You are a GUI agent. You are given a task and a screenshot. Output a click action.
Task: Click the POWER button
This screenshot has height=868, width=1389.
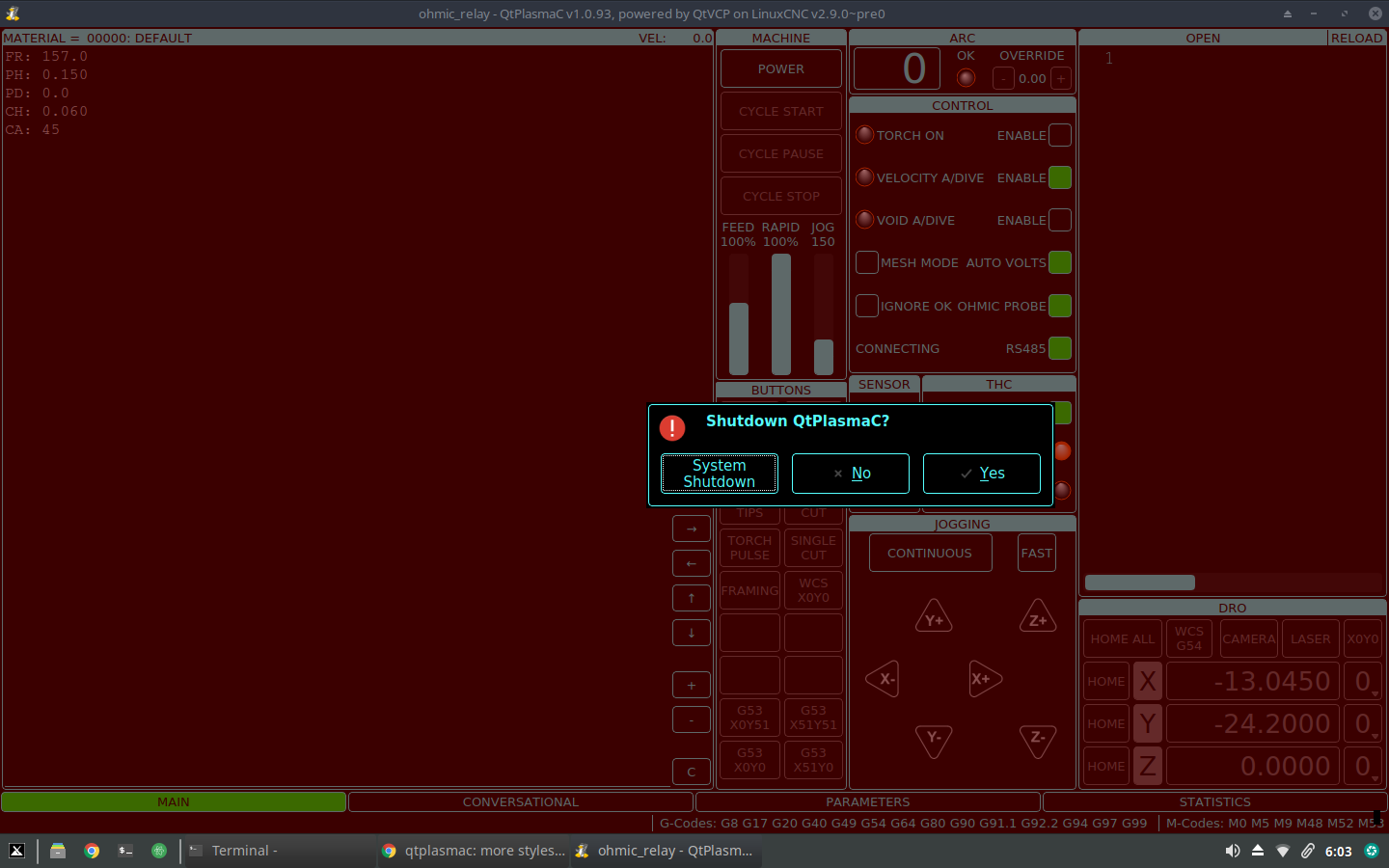(x=781, y=69)
